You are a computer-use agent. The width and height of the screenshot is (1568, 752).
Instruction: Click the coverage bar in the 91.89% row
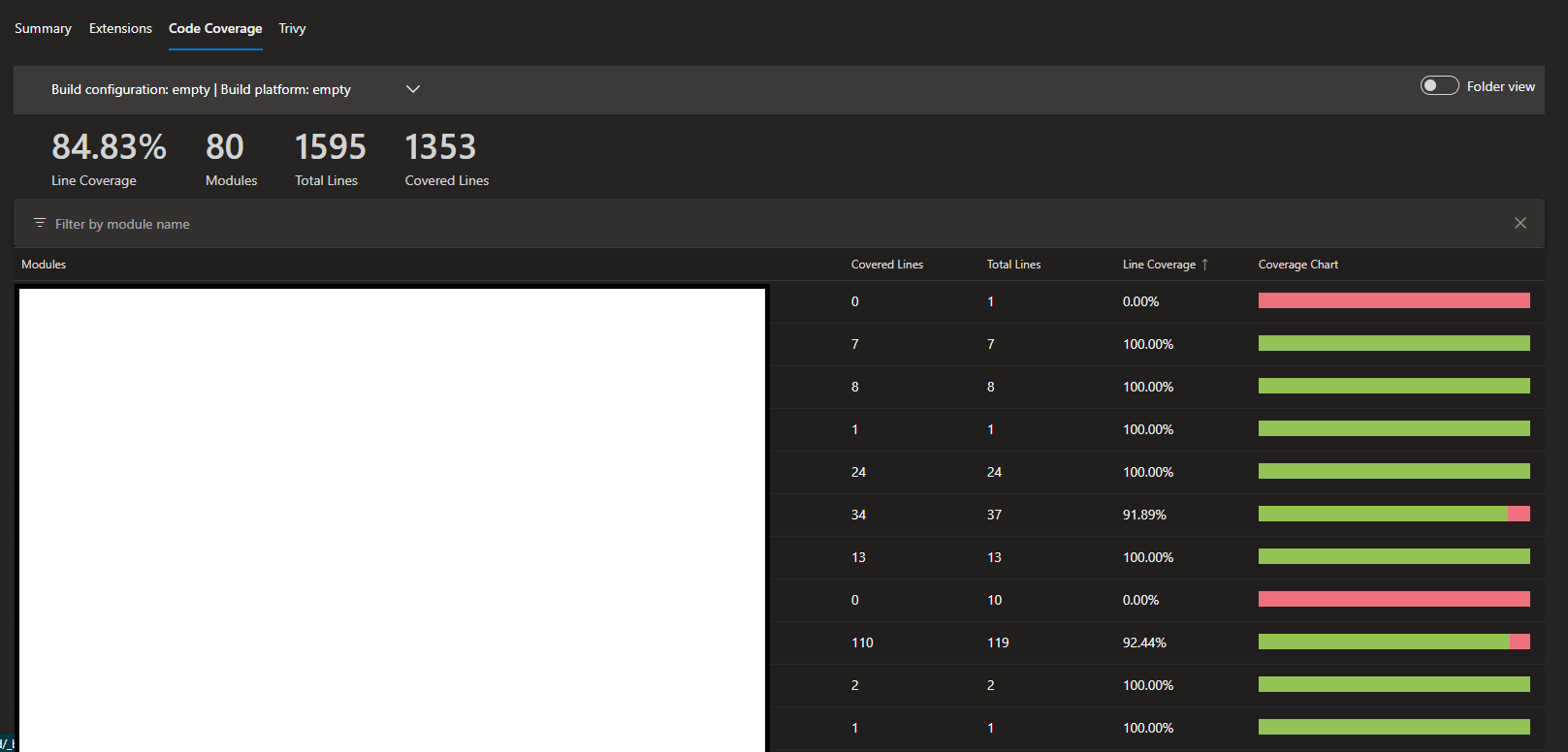click(x=1394, y=514)
